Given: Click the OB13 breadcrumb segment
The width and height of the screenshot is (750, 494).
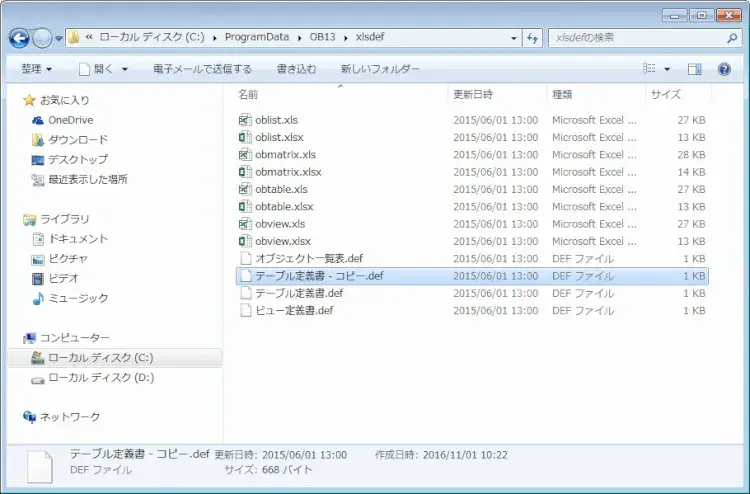Looking at the screenshot, I should click(322, 37).
